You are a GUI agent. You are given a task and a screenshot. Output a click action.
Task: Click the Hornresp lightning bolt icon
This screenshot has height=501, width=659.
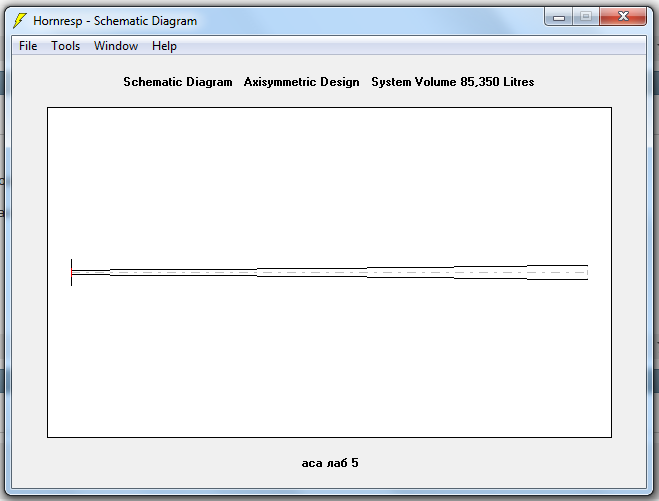[x=19, y=21]
